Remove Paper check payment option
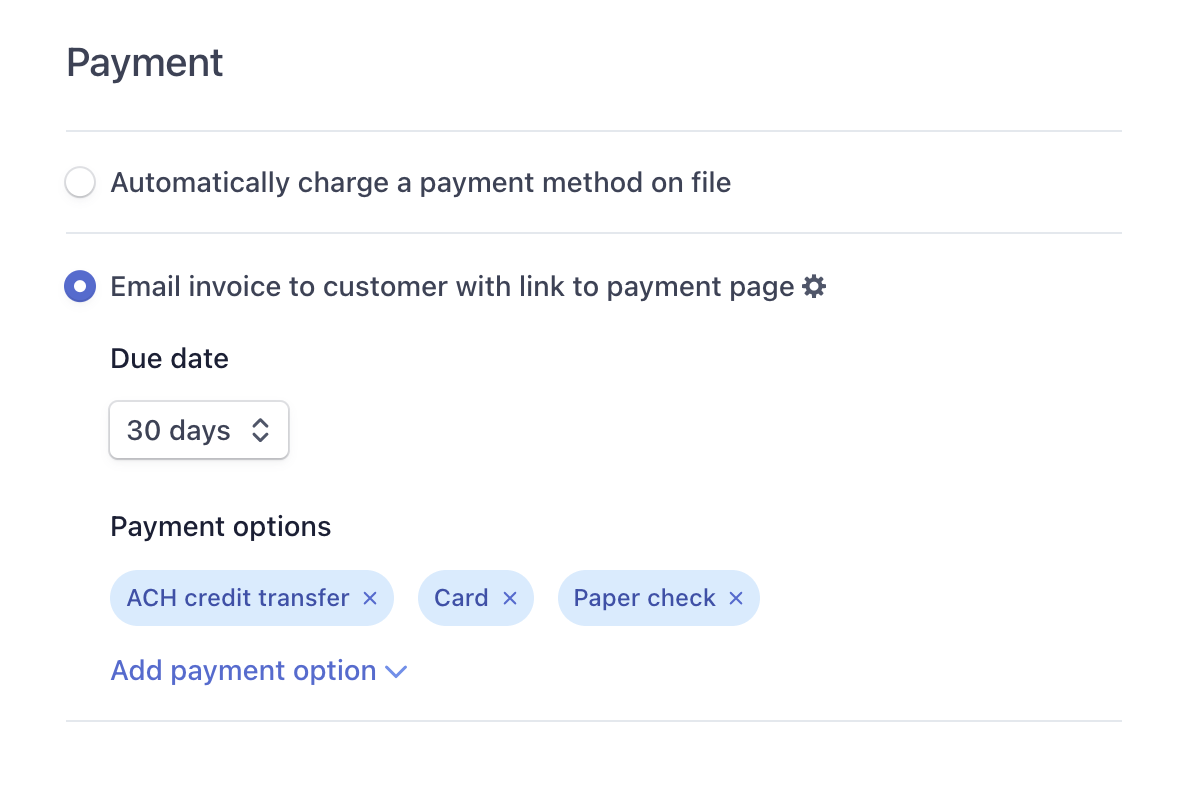Viewport: 1188px width, 790px height. tap(736, 598)
